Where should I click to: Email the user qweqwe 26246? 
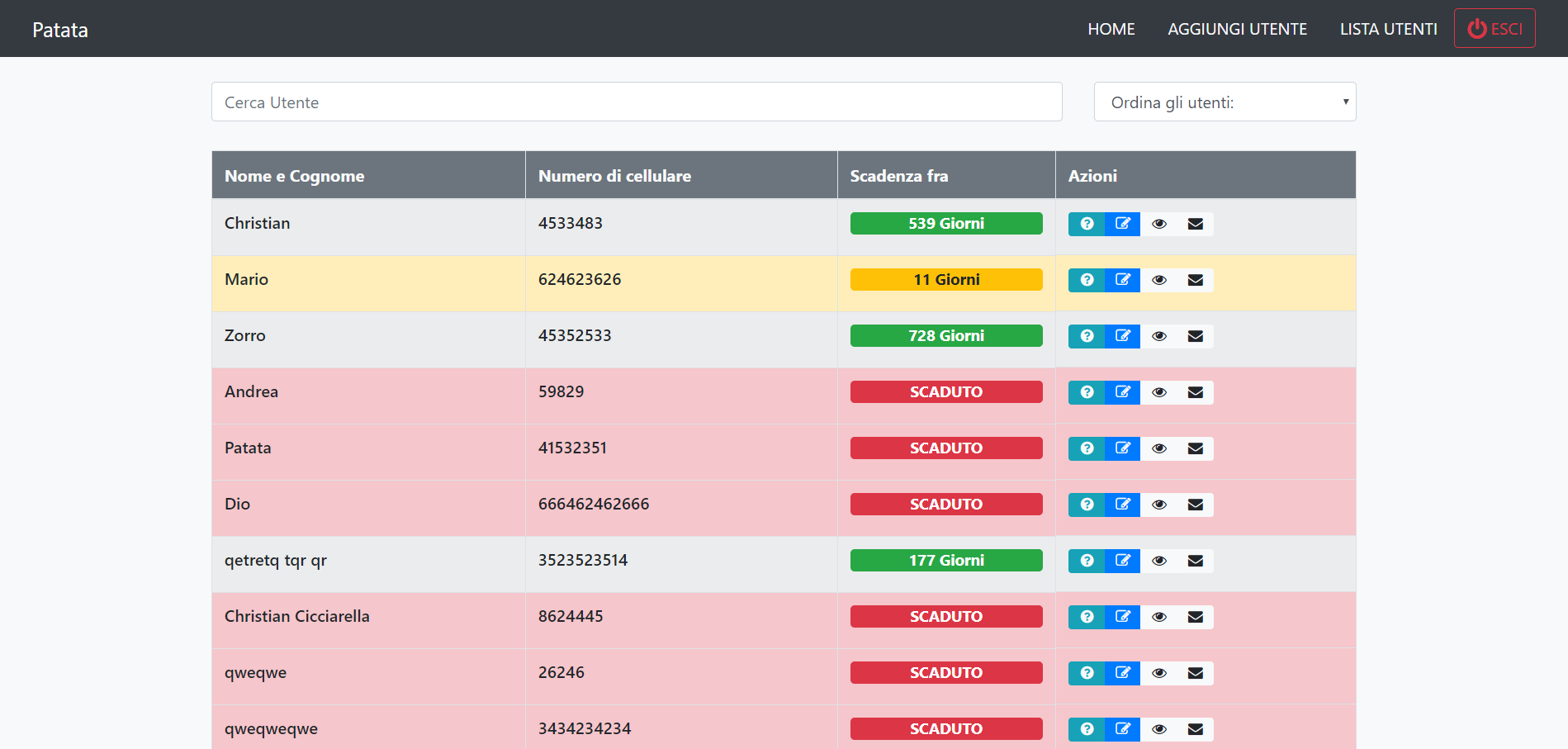point(1196,673)
